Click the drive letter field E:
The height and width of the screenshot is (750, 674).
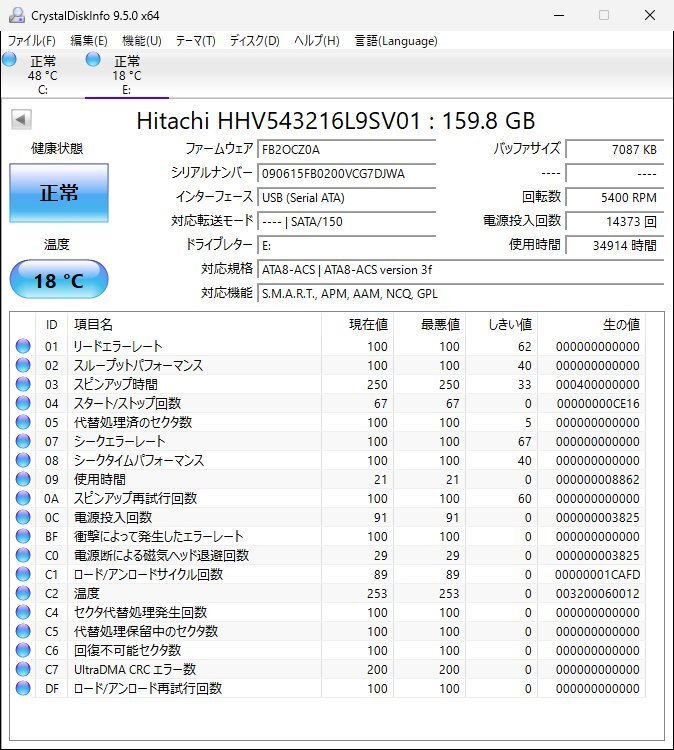pos(346,245)
